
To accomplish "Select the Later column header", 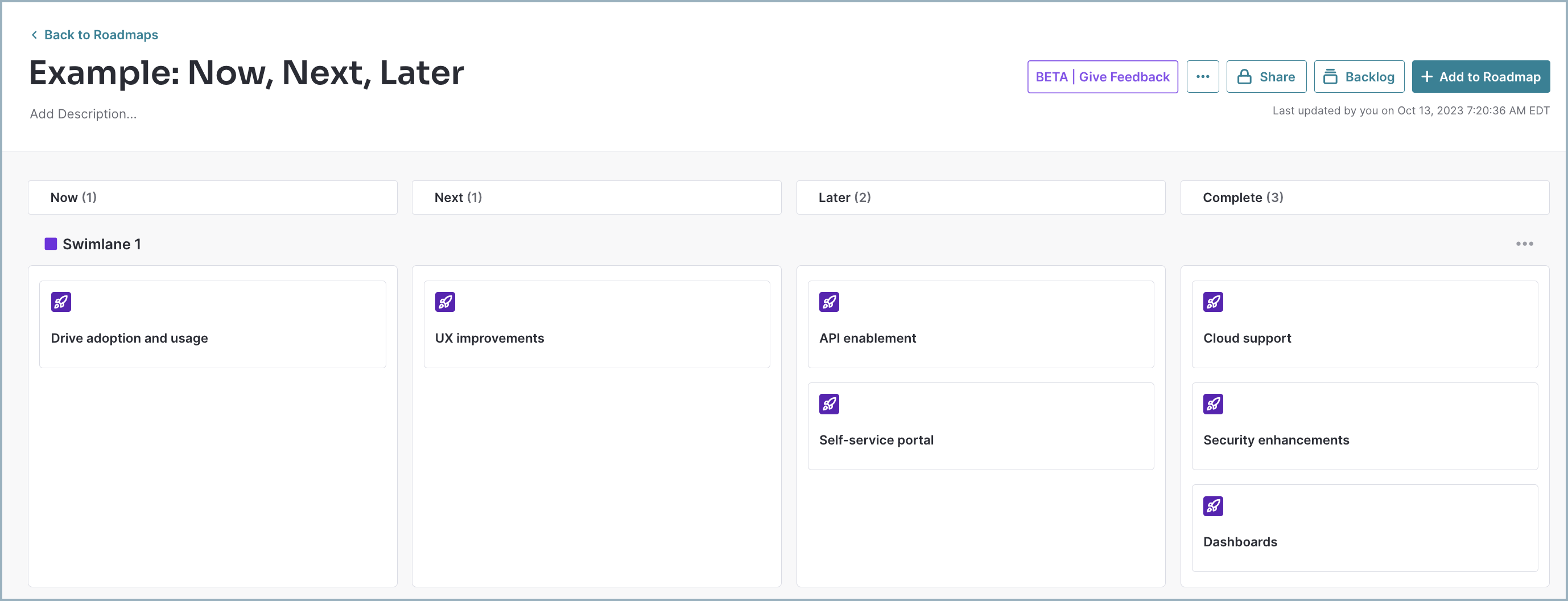I will (981, 197).
